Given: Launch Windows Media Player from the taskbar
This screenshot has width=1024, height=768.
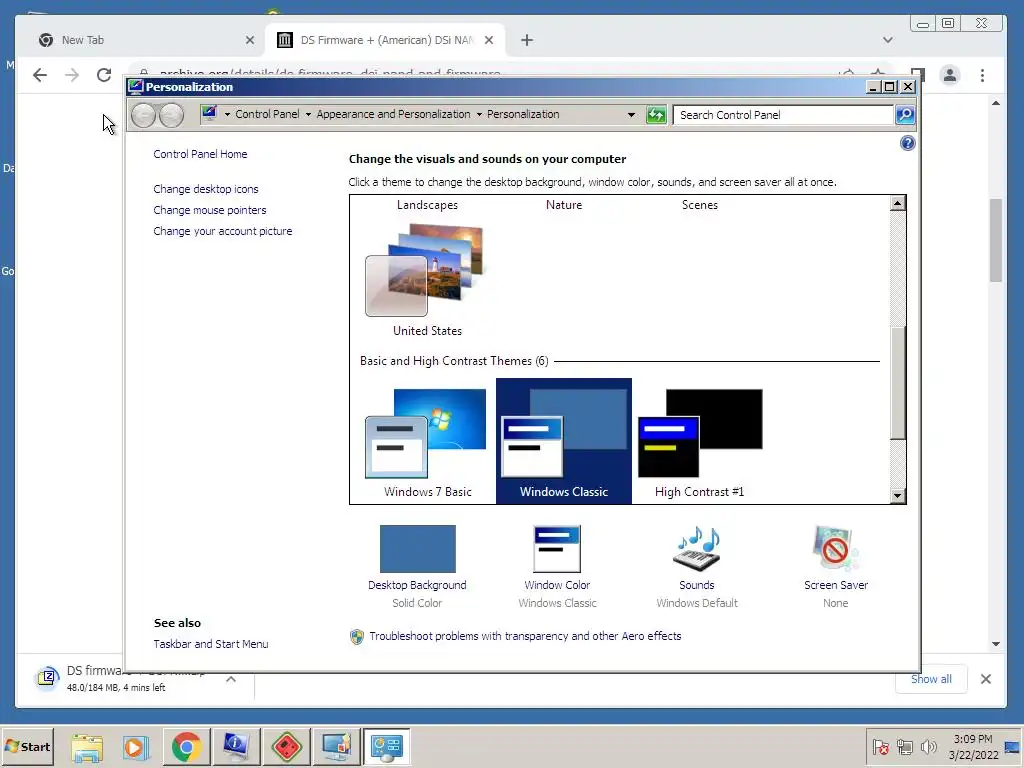Looking at the screenshot, I should [x=136, y=747].
